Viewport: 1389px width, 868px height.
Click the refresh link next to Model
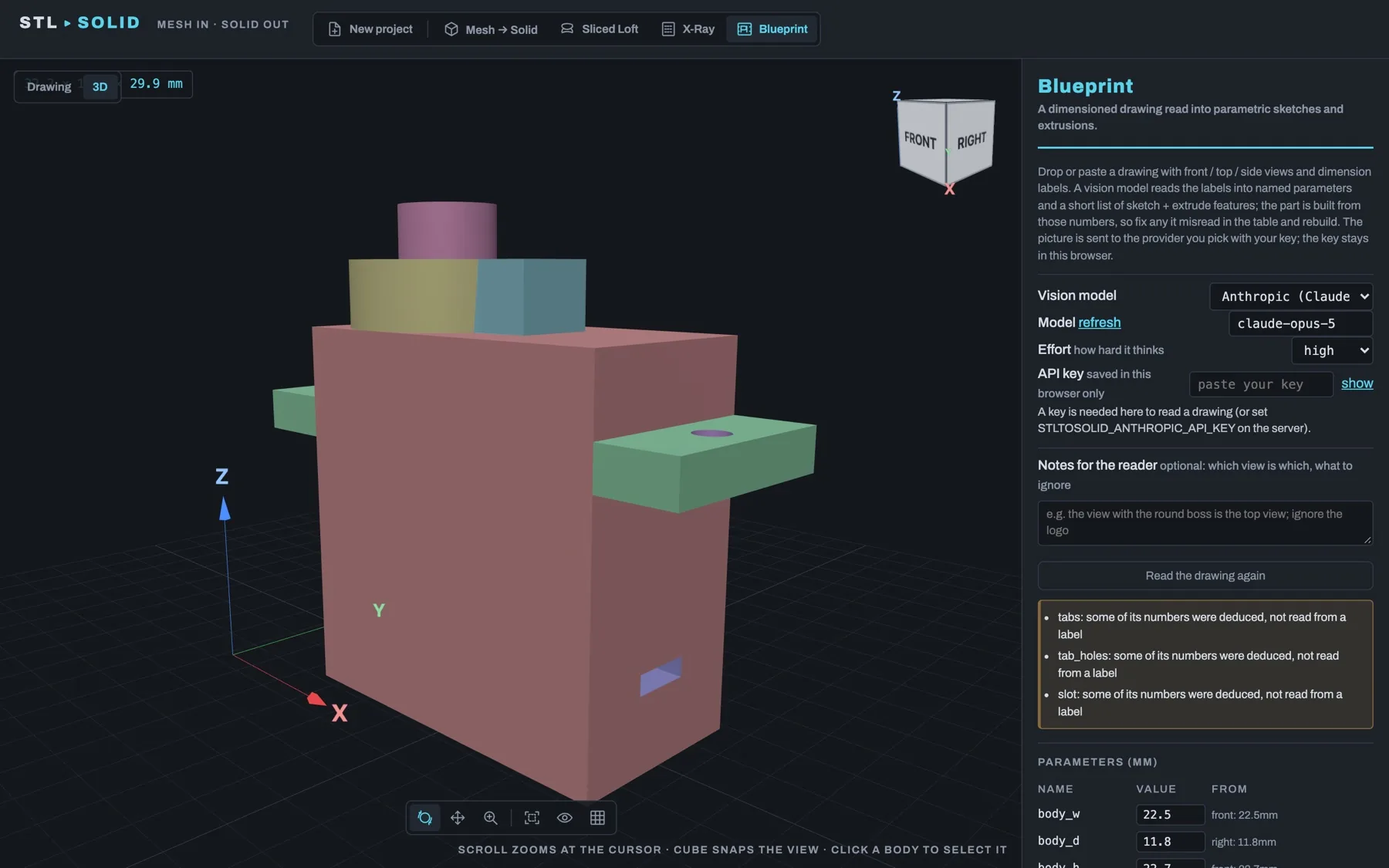[1099, 323]
